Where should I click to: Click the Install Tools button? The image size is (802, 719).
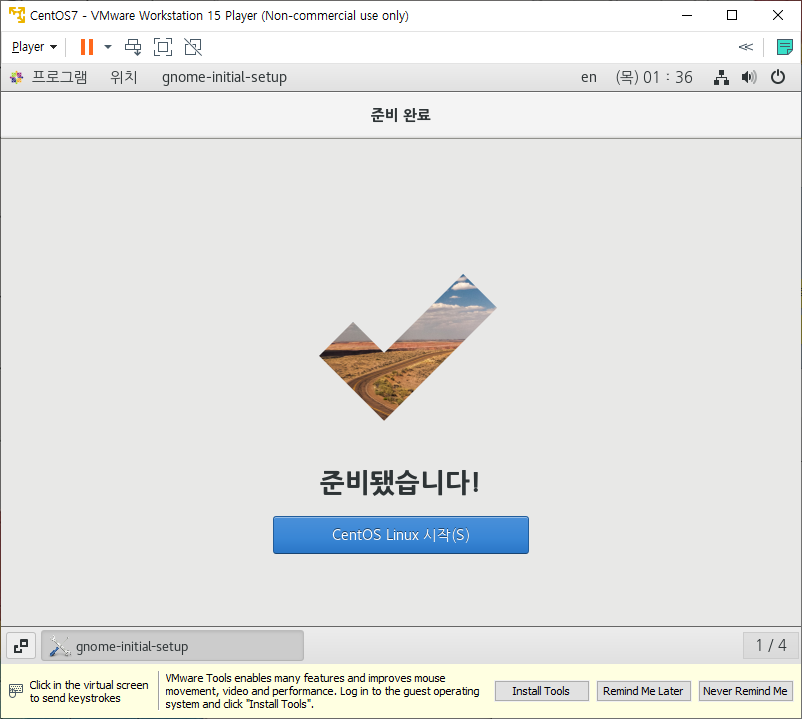[x=541, y=691]
